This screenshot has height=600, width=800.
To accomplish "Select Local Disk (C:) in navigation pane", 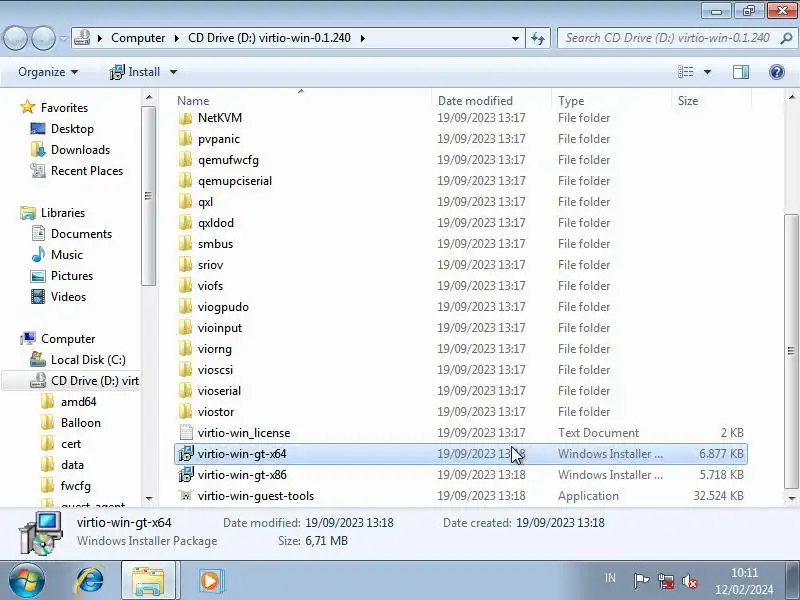I will pyautogui.click(x=88, y=360).
